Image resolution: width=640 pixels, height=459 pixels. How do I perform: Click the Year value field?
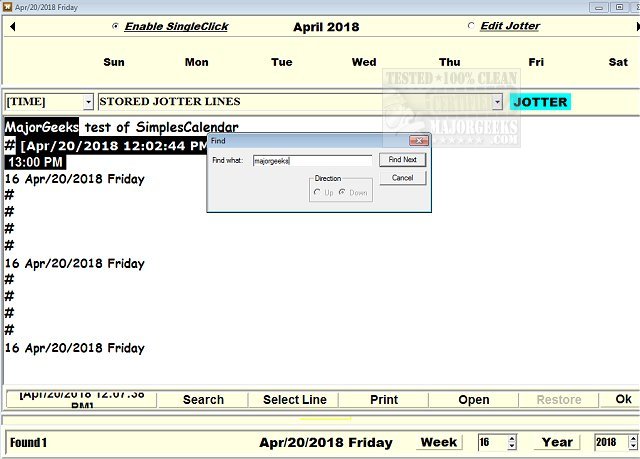(x=611, y=442)
